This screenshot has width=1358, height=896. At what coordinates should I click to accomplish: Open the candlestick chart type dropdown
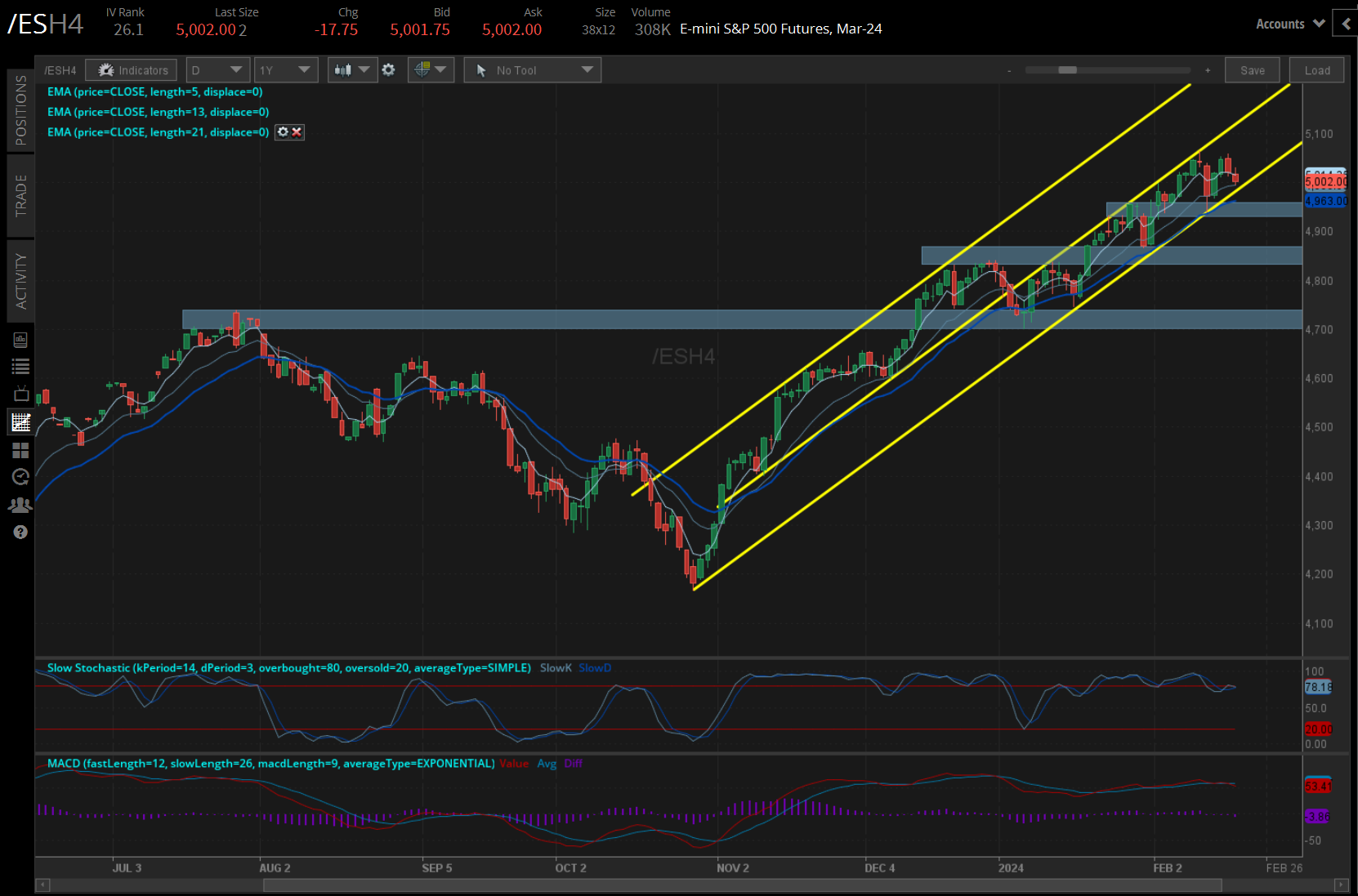point(352,70)
